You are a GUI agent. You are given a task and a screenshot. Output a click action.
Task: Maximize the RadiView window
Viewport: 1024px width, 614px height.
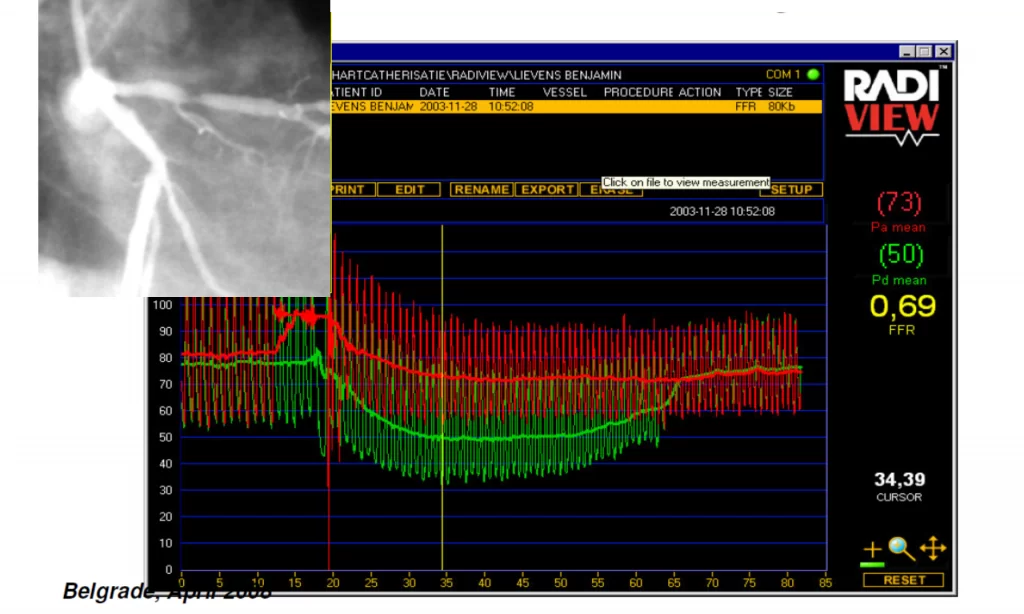924,52
